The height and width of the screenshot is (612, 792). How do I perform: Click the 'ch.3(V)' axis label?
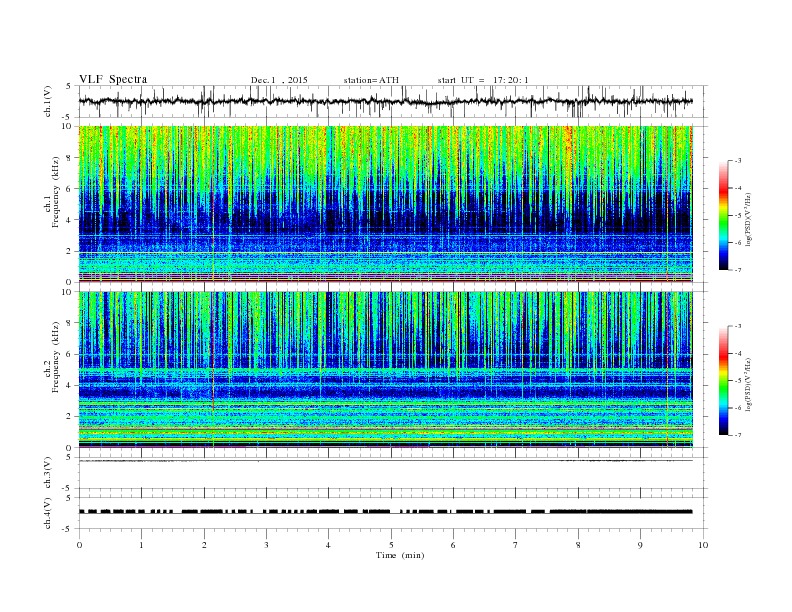pyautogui.click(x=48, y=473)
